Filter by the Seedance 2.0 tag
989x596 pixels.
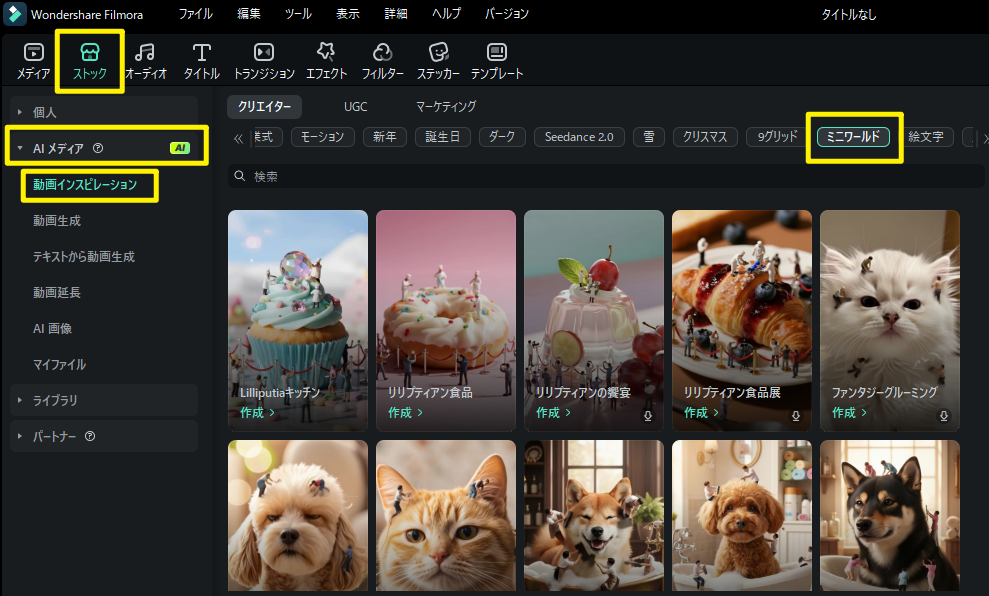tap(579, 137)
